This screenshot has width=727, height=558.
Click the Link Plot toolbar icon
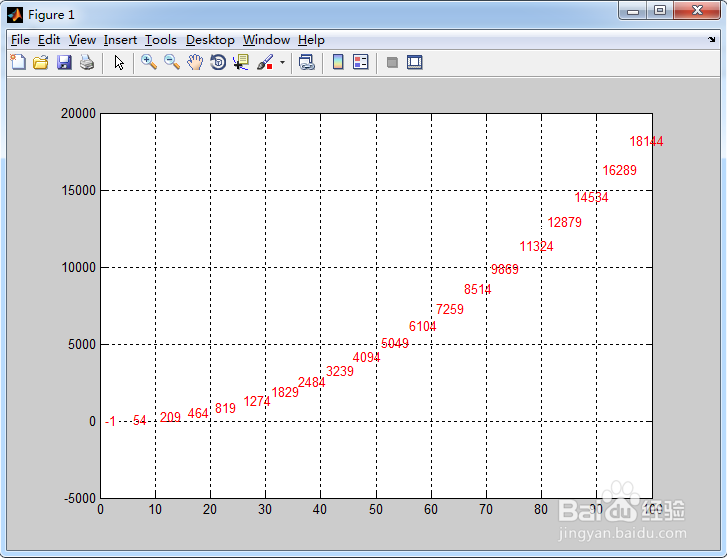coord(306,62)
